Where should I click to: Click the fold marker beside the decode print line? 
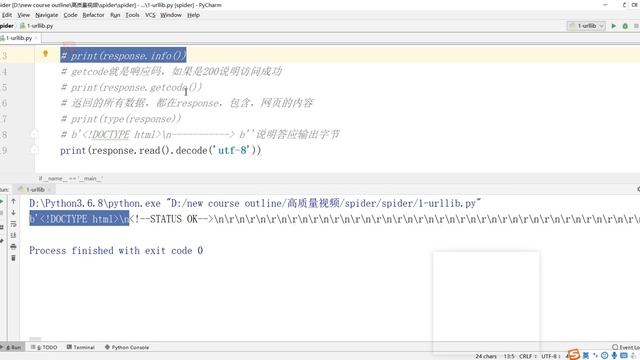(x=35, y=150)
